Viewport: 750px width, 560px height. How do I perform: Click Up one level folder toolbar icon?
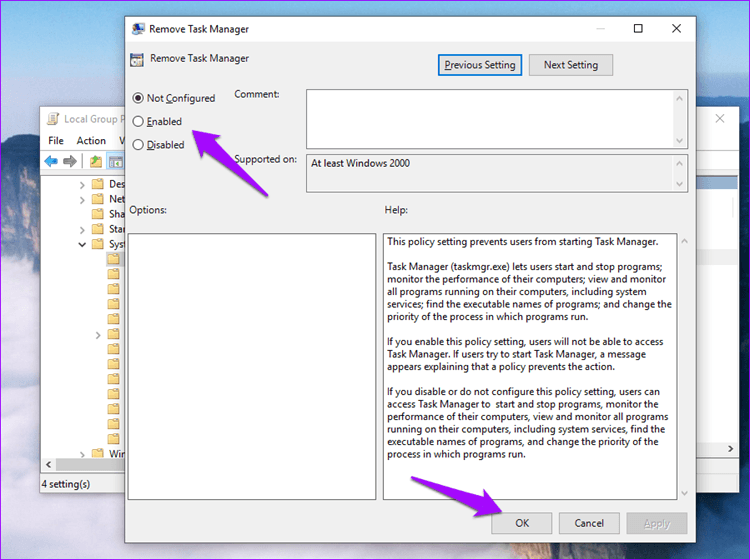pyautogui.click(x=96, y=162)
